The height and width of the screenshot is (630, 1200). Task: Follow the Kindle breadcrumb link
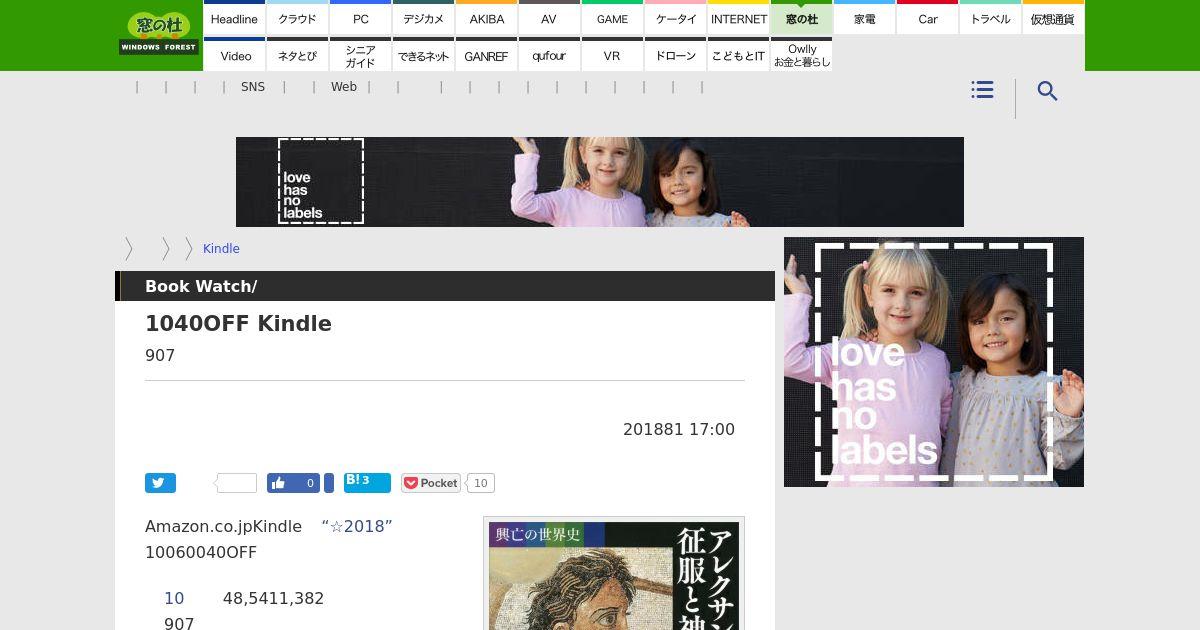point(221,249)
